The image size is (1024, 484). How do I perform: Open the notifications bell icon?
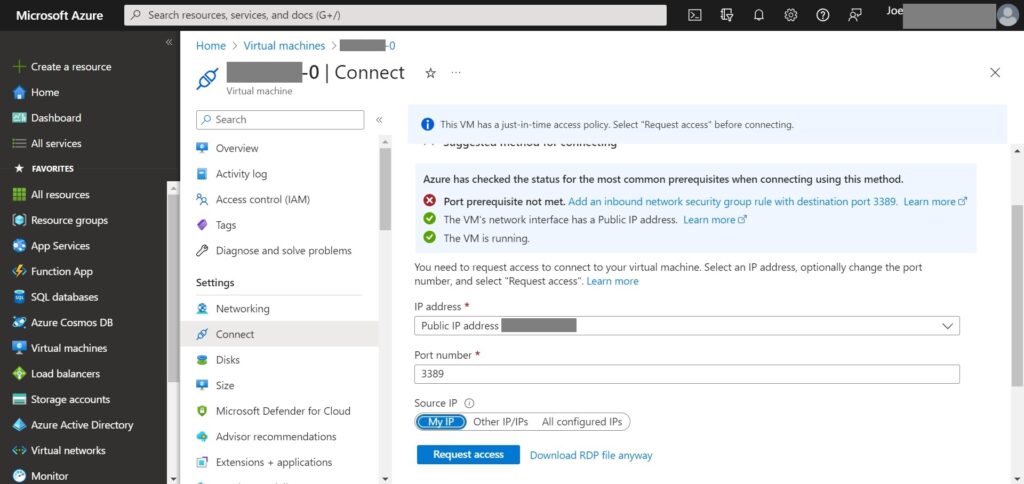coord(758,15)
